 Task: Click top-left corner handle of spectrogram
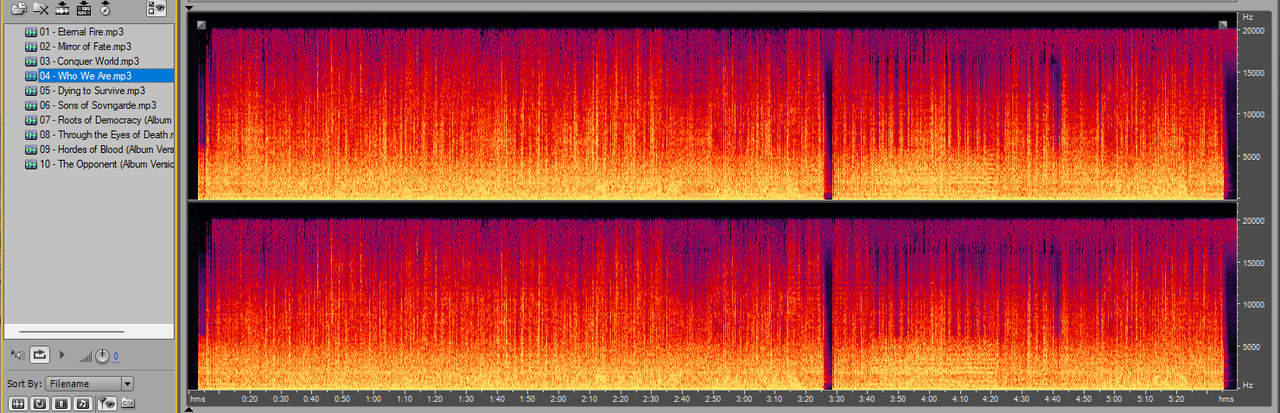[x=202, y=24]
